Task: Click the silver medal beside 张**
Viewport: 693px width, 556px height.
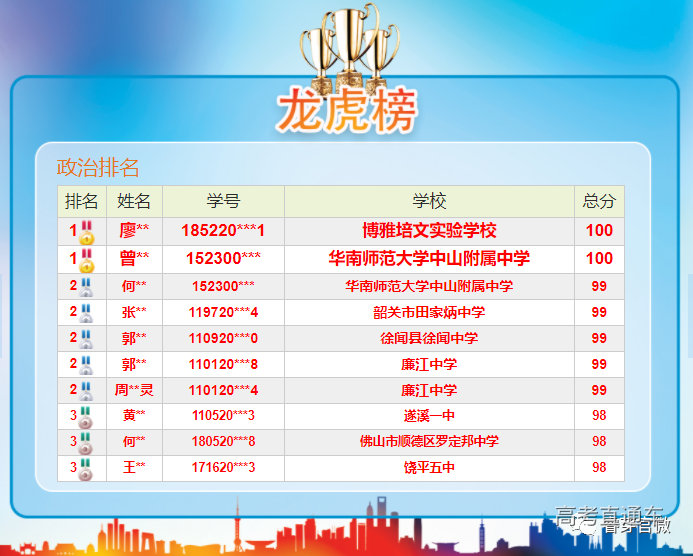Action: point(86,313)
